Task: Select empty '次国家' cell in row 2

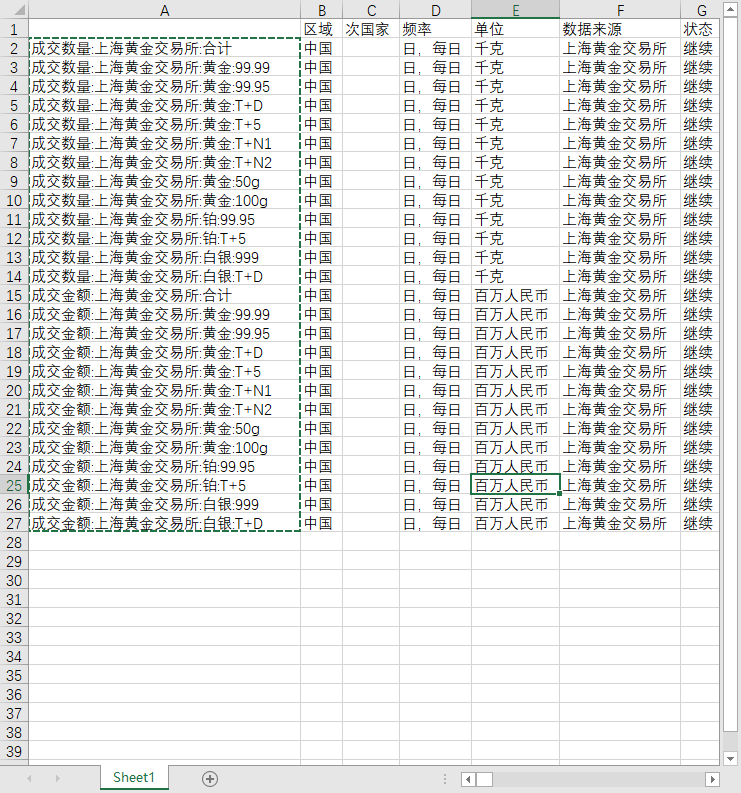Action: [x=371, y=49]
